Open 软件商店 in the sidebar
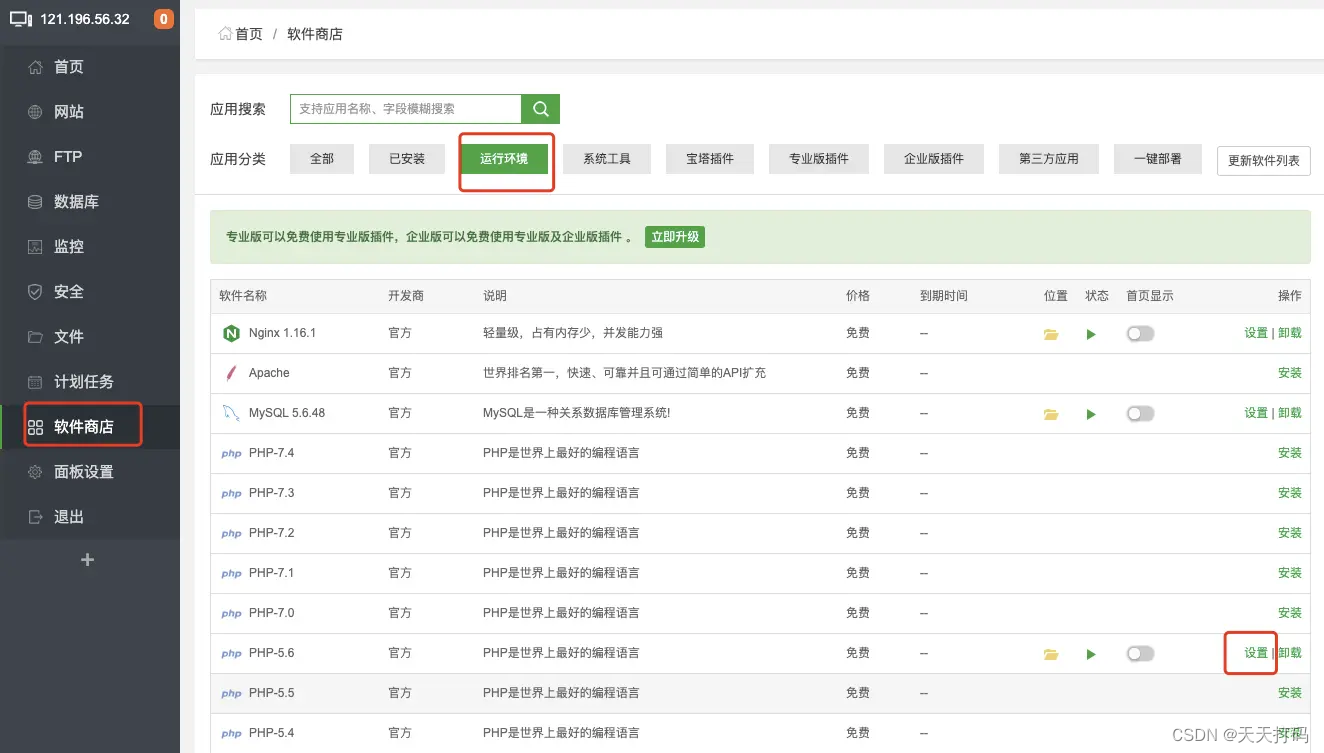 pos(90,427)
